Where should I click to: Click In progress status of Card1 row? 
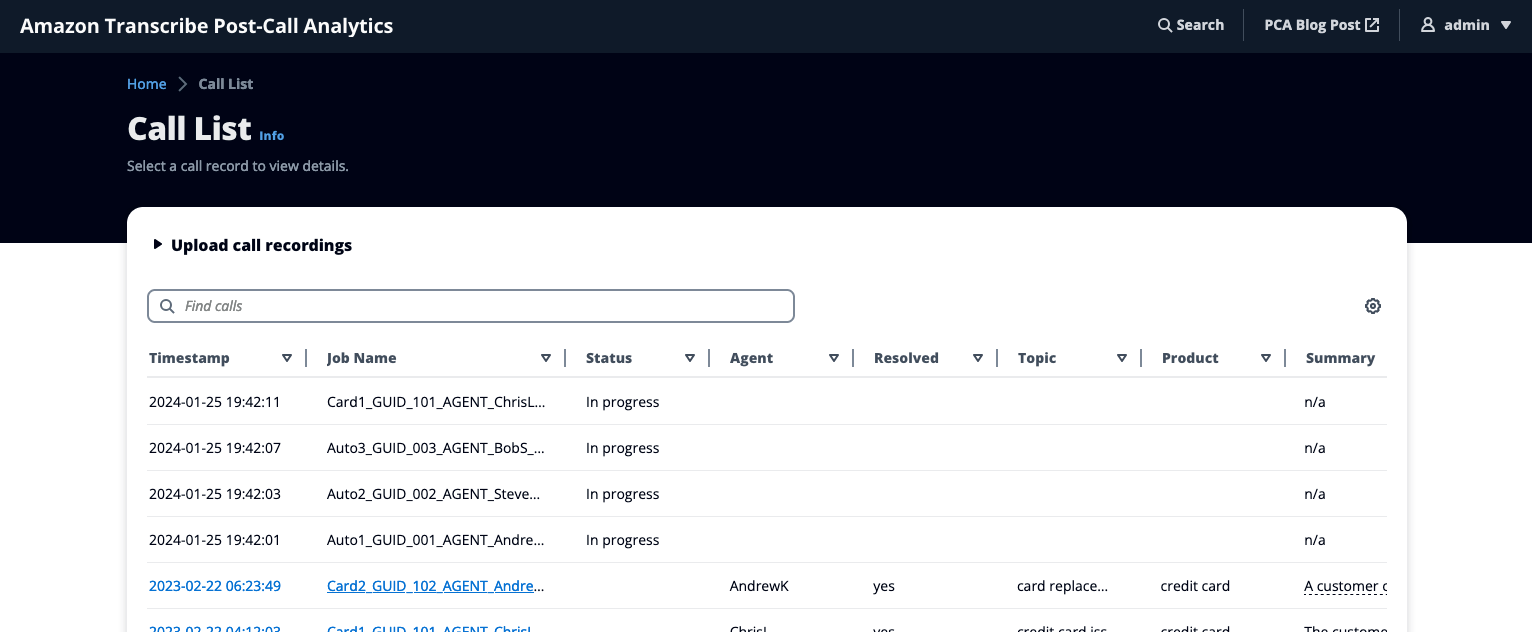(x=623, y=402)
